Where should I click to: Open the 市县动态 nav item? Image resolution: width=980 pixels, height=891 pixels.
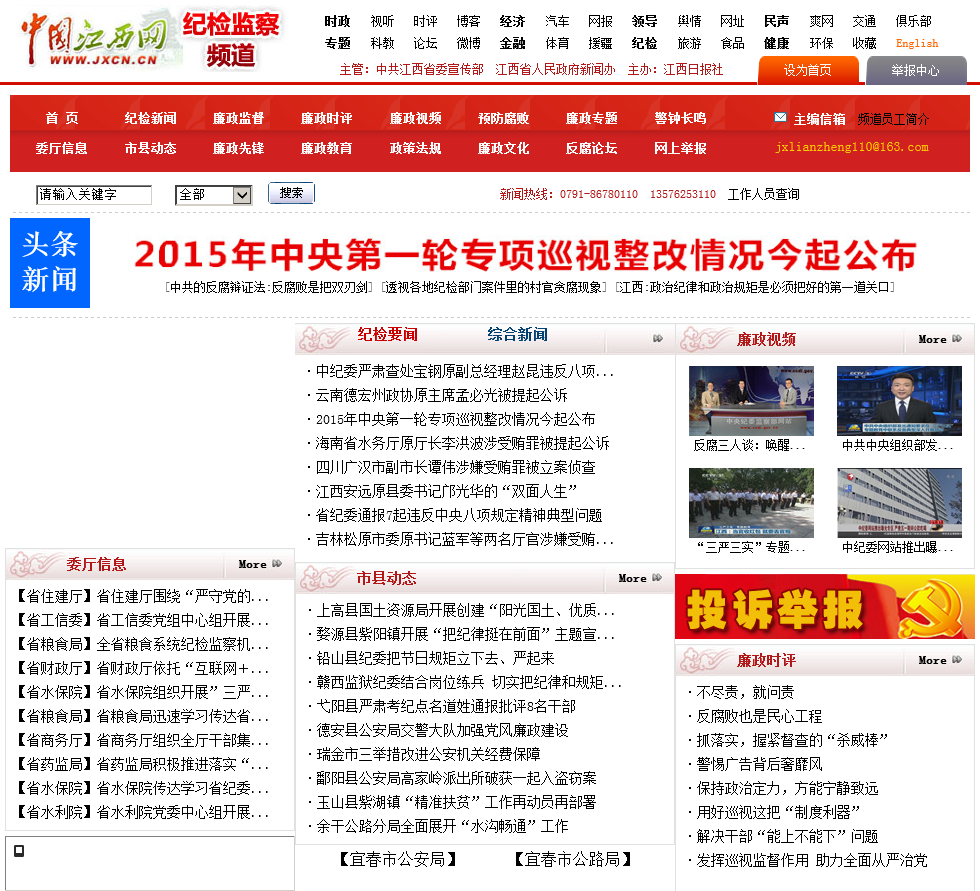click(150, 148)
